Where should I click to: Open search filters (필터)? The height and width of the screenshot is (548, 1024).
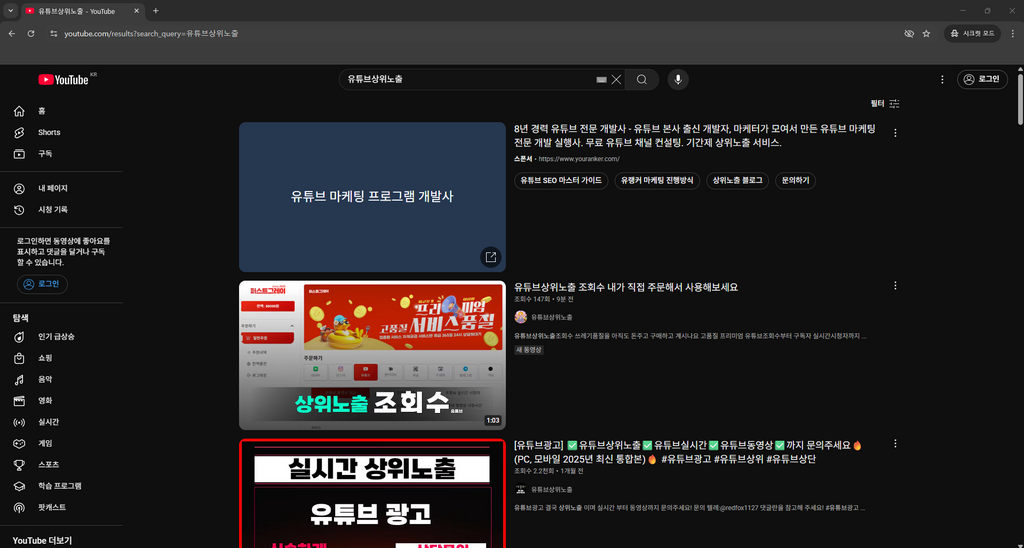(x=885, y=103)
